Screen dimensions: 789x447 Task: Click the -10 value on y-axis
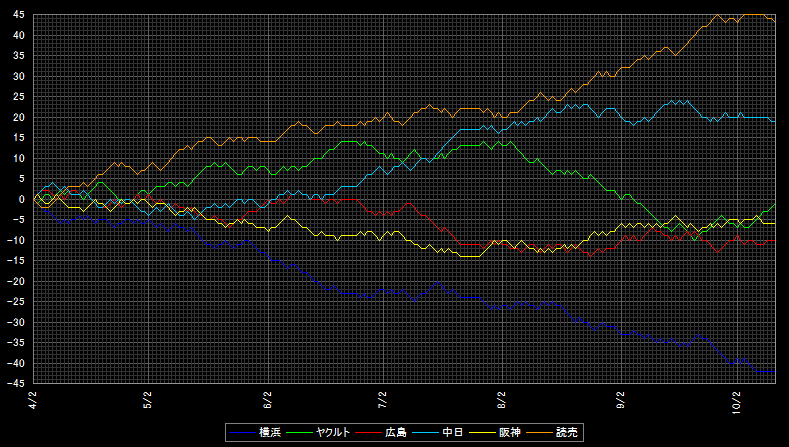[16, 241]
